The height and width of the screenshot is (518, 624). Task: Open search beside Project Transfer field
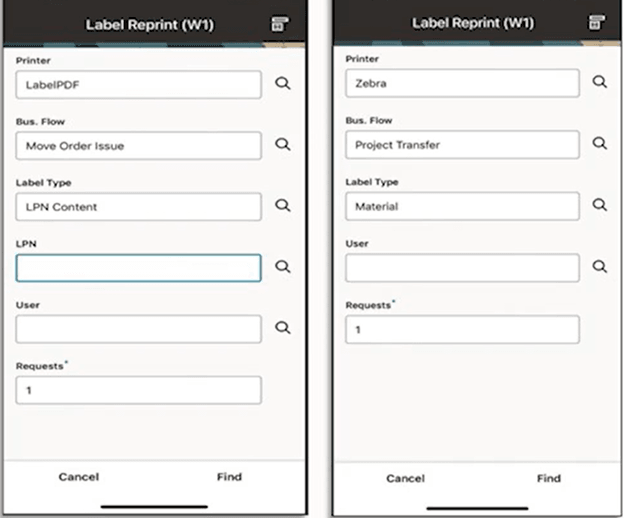click(x=600, y=143)
